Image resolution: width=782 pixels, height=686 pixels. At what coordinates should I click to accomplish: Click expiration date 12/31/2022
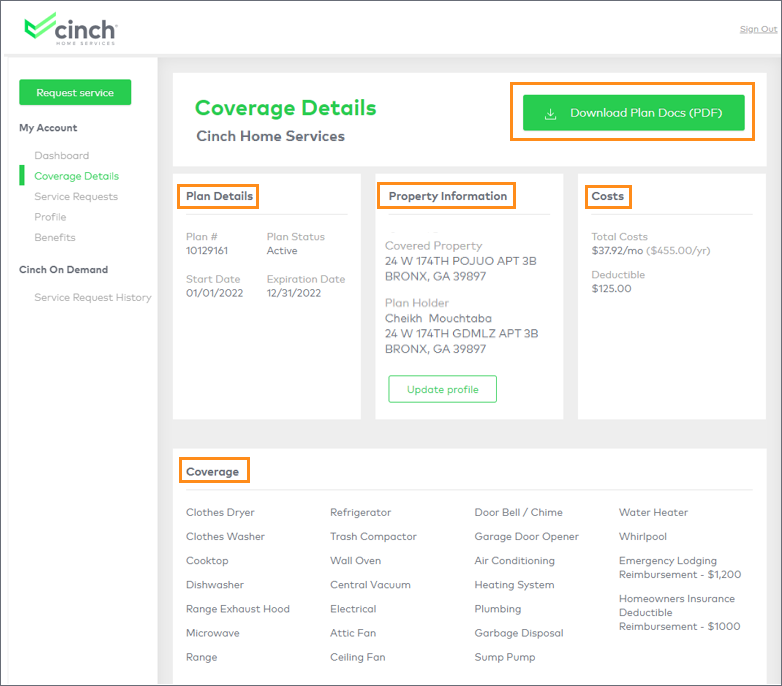(294, 293)
